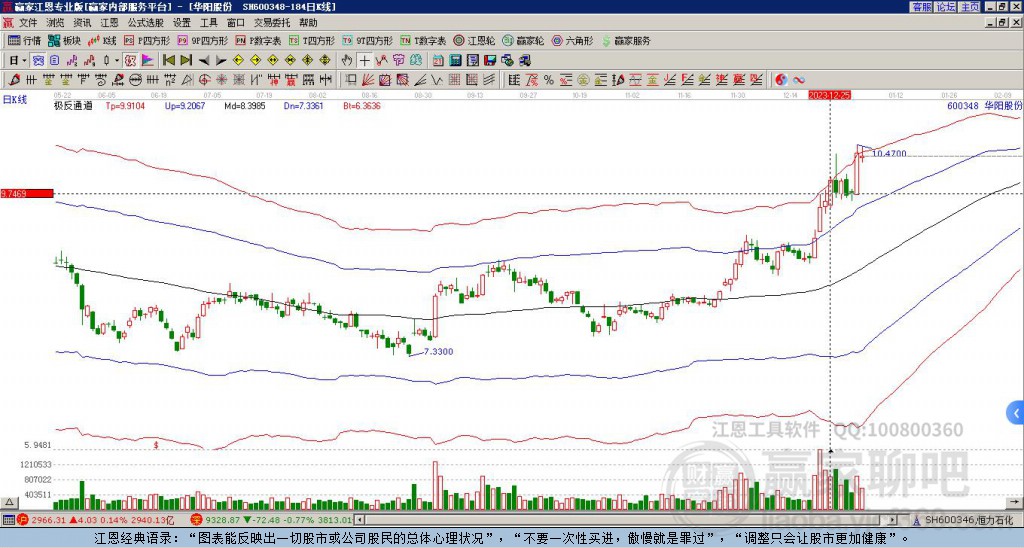
Task: Click the status bar keyboard grid icon
Action: pyautogui.click(x=8, y=520)
